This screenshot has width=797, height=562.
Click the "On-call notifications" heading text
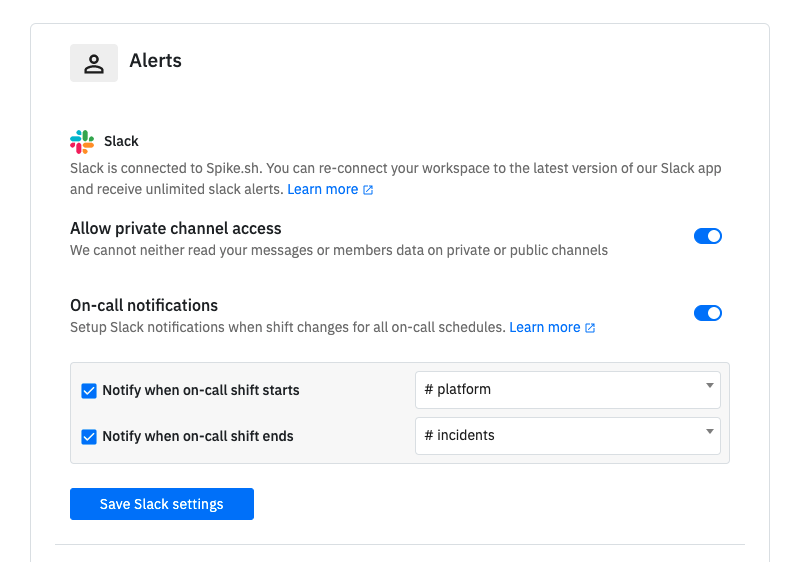tap(144, 305)
